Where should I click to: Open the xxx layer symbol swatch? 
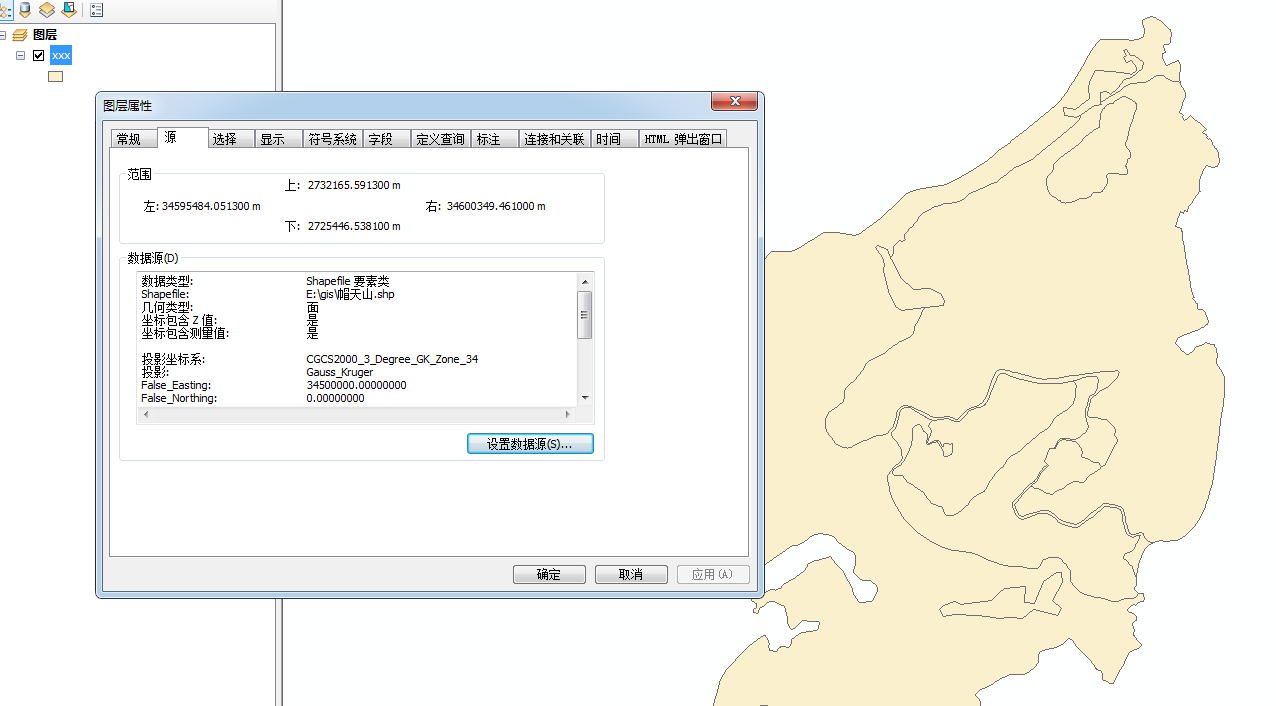click(56, 76)
